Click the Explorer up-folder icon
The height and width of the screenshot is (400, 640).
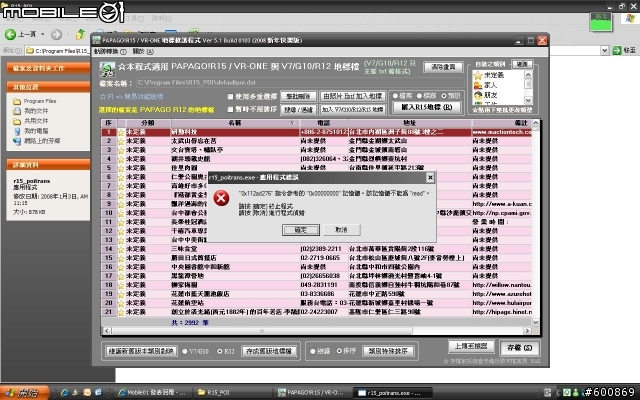80,34
